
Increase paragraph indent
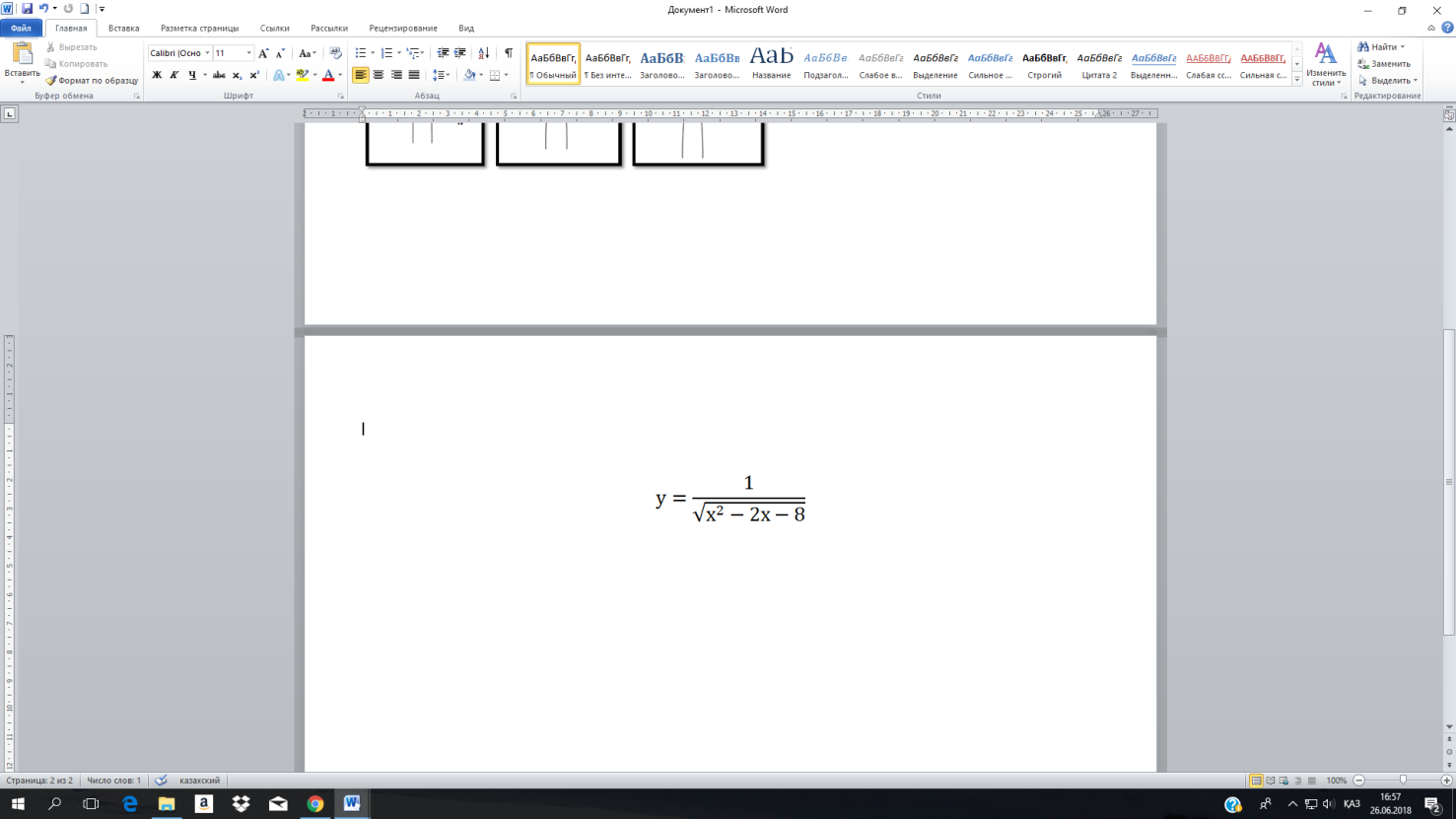pyautogui.click(x=460, y=53)
